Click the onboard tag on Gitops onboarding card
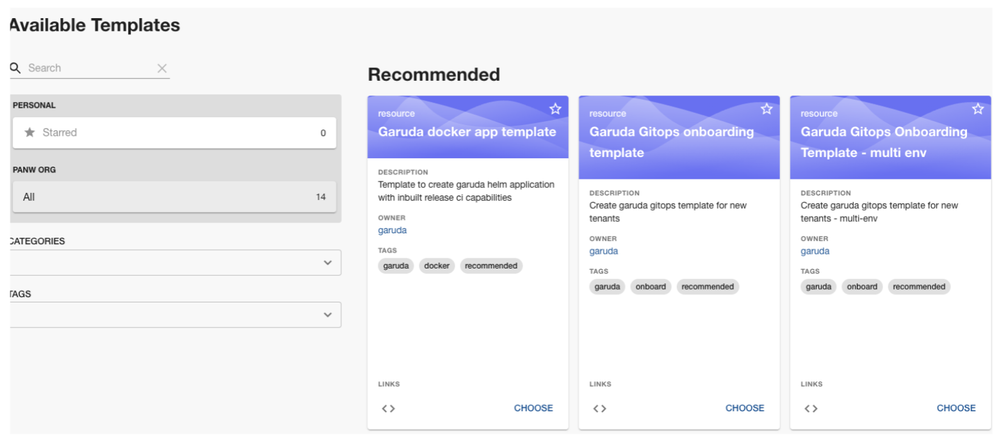Screen dimensions: 999x439 (650, 287)
